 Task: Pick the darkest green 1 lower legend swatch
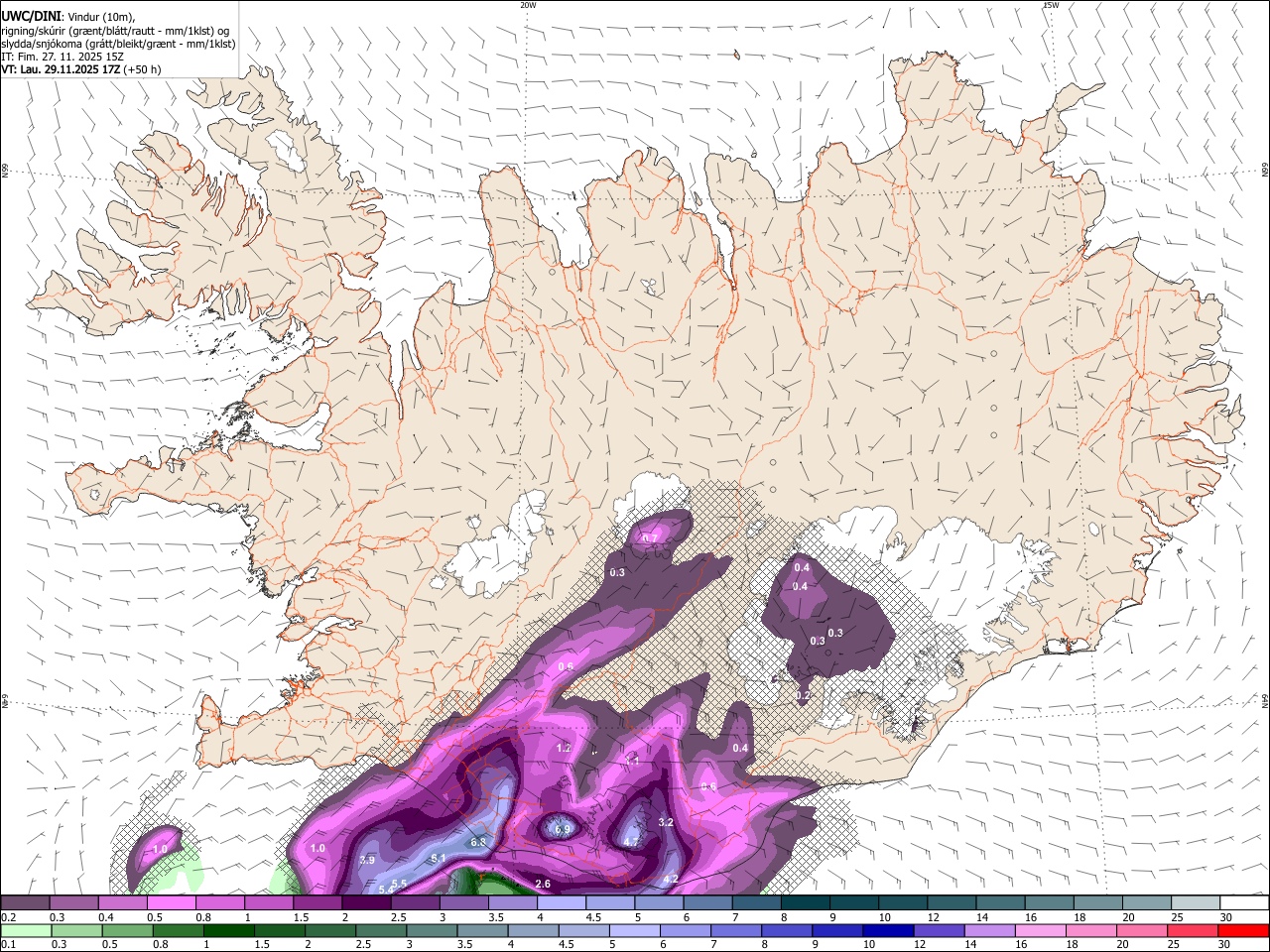pyautogui.click(x=228, y=930)
